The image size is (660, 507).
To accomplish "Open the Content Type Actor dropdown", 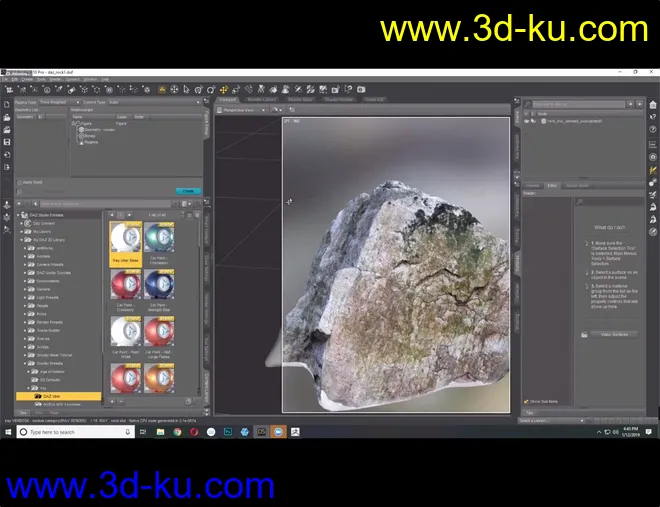I will (x=154, y=102).
